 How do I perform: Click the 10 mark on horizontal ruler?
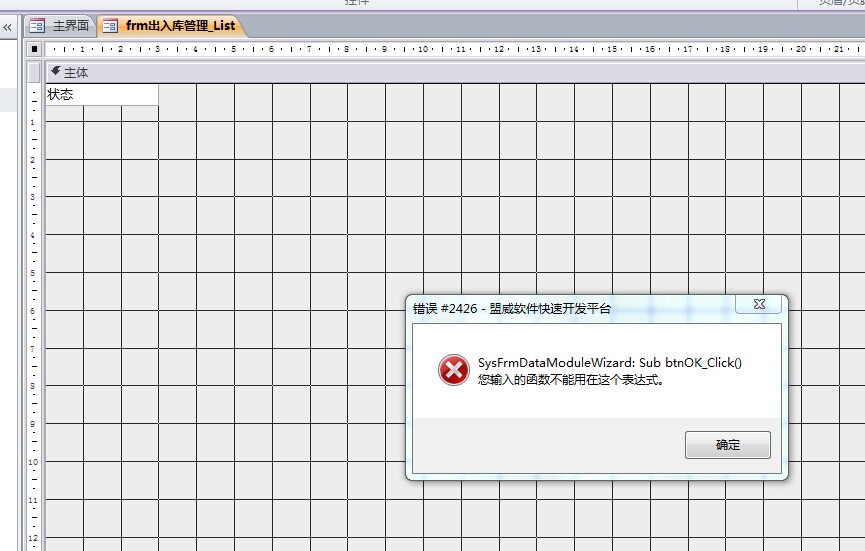[x=423, y=48]
